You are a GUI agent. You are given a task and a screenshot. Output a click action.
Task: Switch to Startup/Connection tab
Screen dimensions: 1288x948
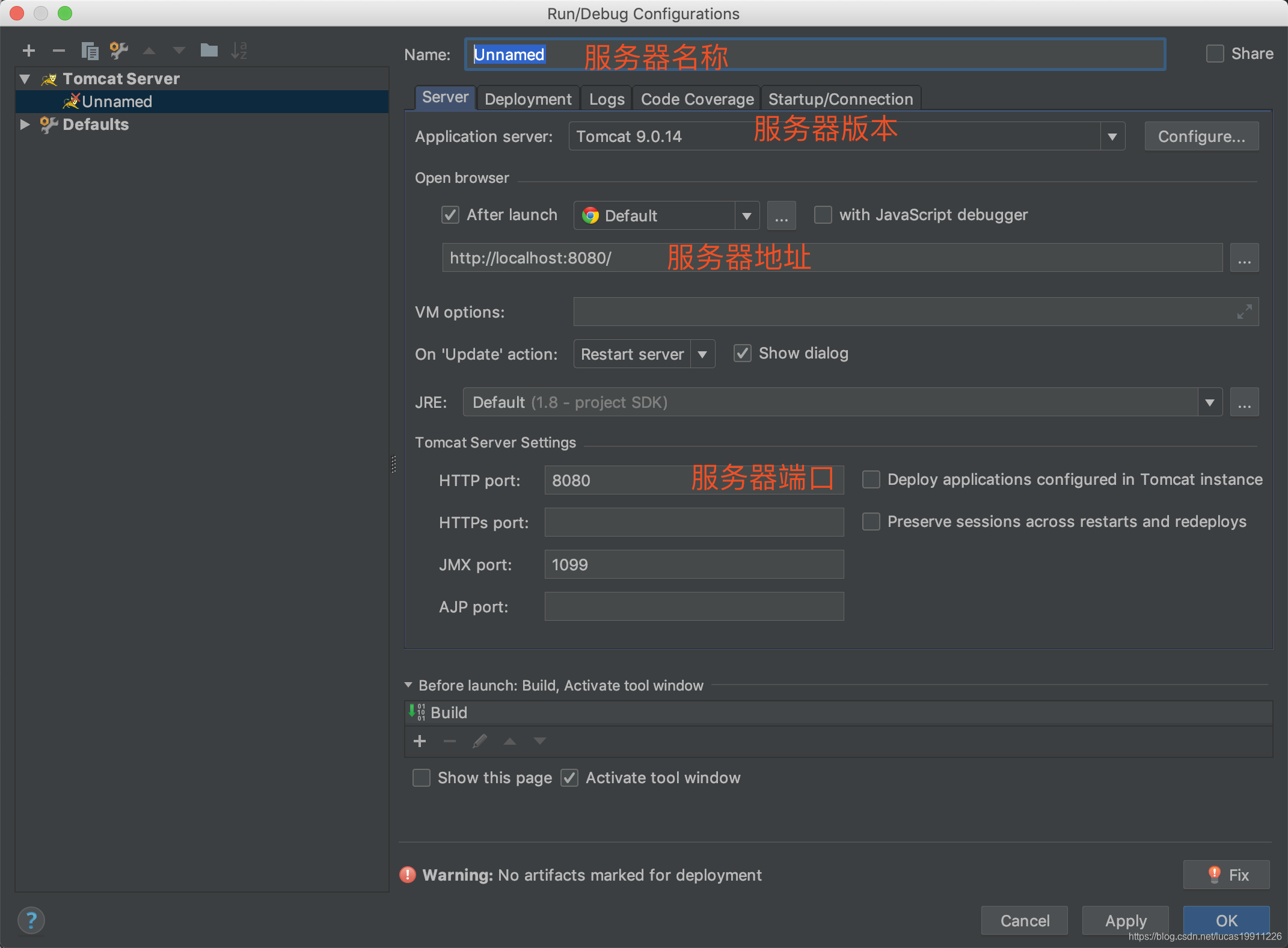click(x=841, y=99)
